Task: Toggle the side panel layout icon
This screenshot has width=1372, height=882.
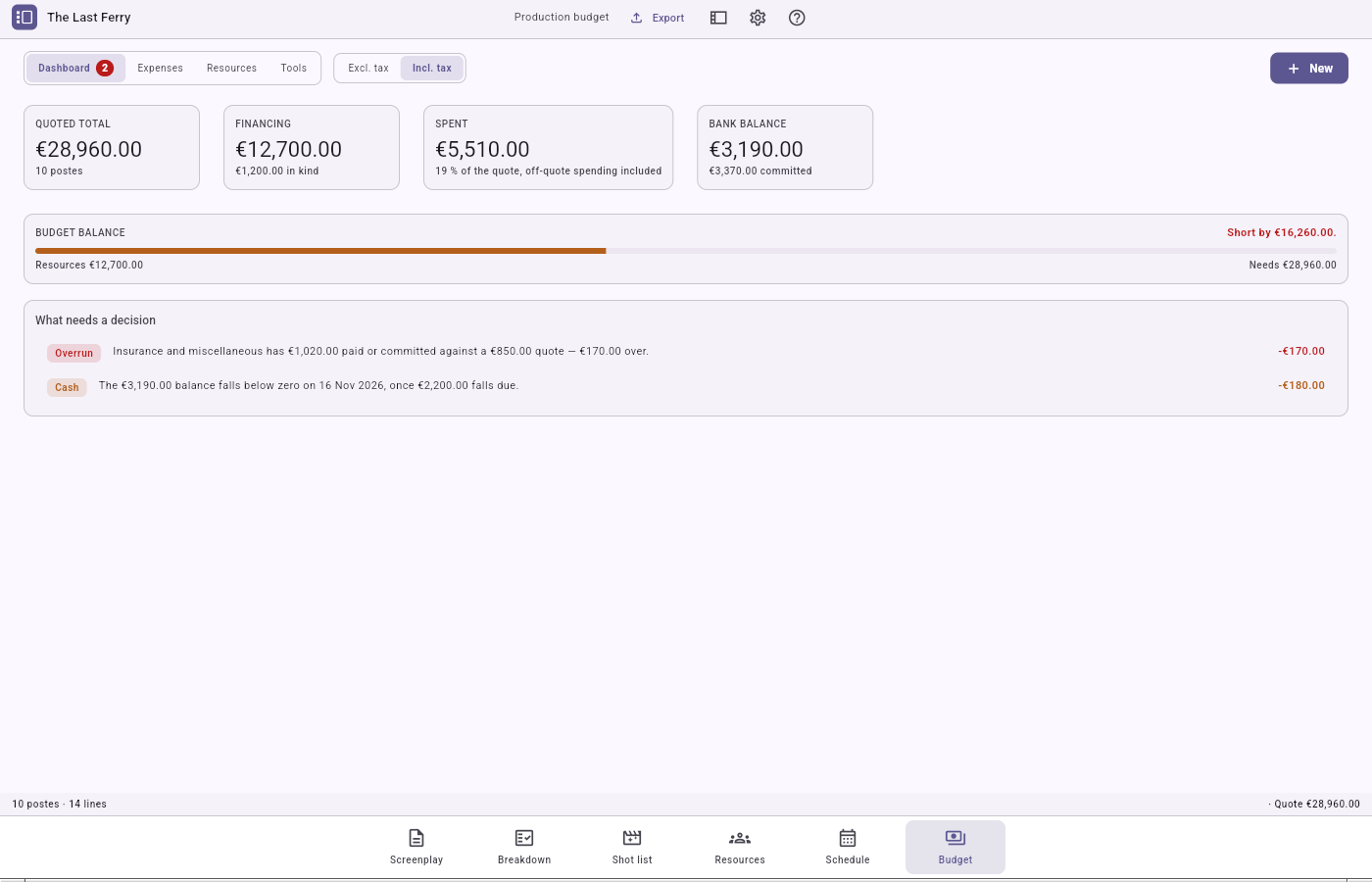Action: point(718,18)
